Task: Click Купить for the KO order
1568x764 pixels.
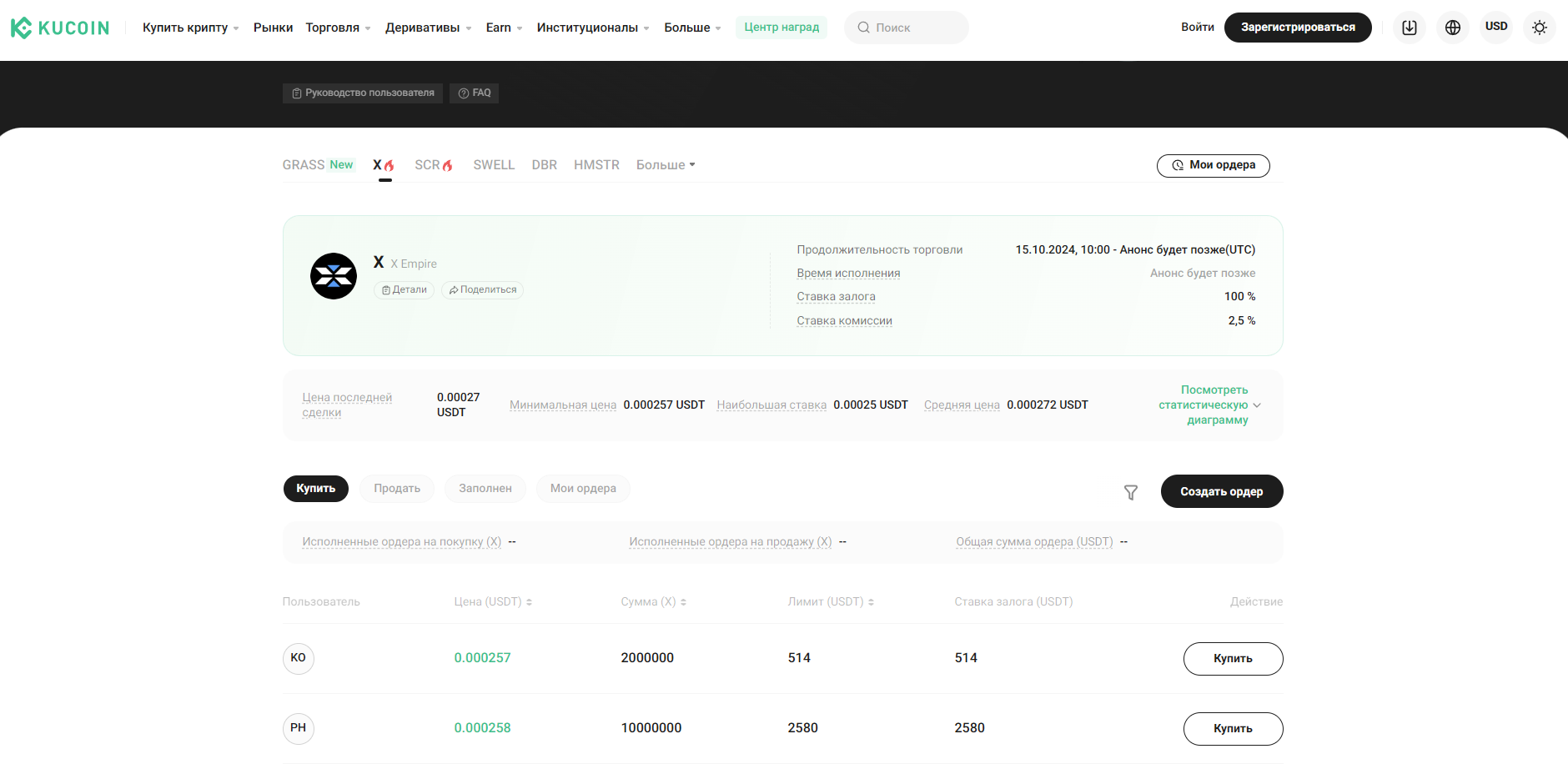Action: (x=1234, y=659)
